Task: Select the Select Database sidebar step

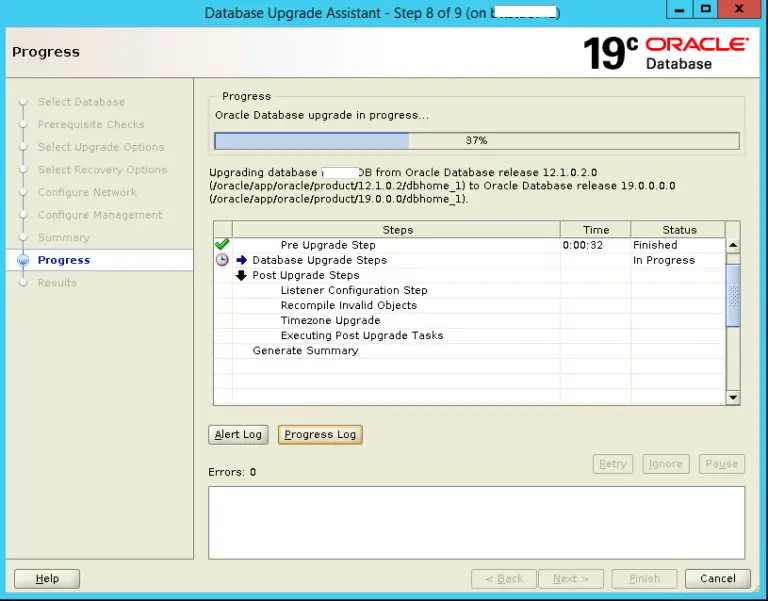Action: tap(81, 102)
